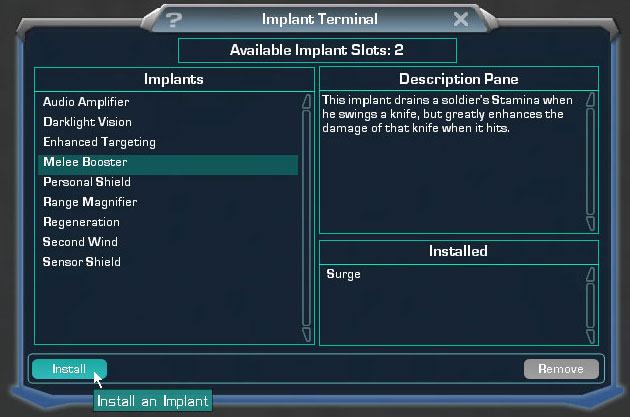Click Description Pane scroll up arrow
630x417 pixels.
click(x=590, y=100)
